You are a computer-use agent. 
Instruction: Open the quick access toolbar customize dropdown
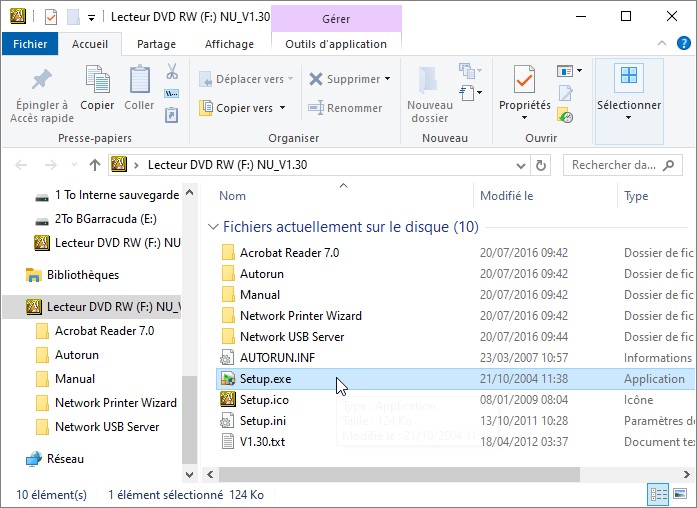[x=91, y=18]
